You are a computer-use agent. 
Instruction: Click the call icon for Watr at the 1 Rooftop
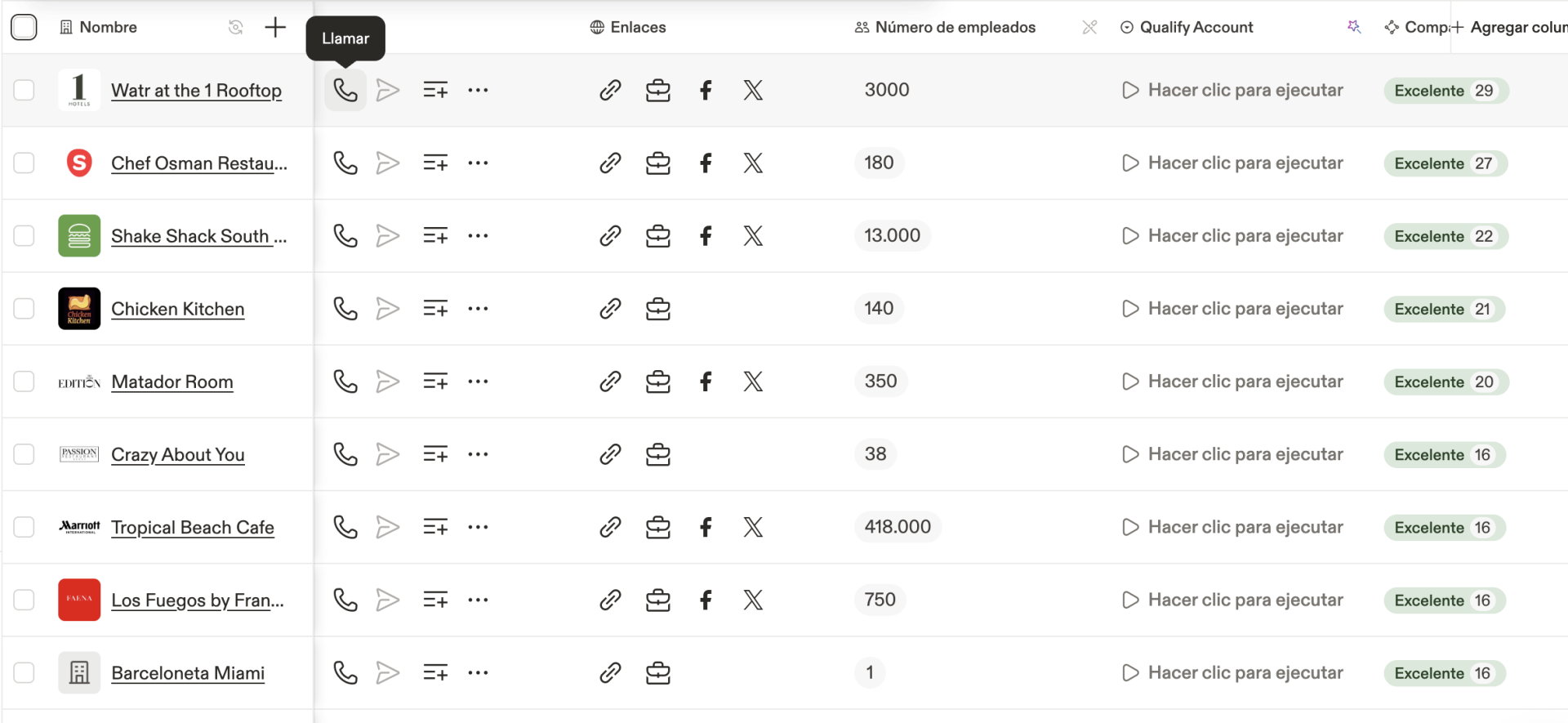tap(345, 90)
